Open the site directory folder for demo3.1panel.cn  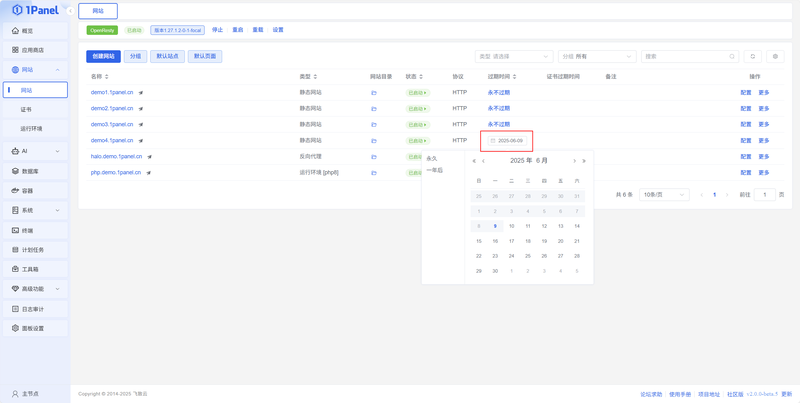pyautogui.click(x=373, y=124)
